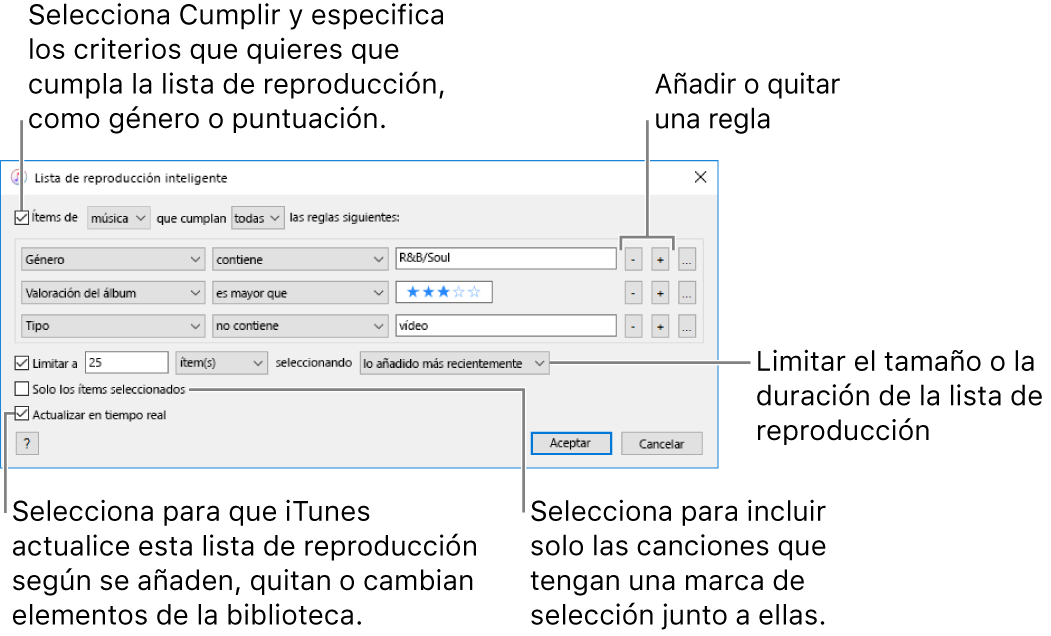Close the smart playlist dialog
This screenshot has height=636, width=1051.
pyautogui.click(x=700, y=177)
